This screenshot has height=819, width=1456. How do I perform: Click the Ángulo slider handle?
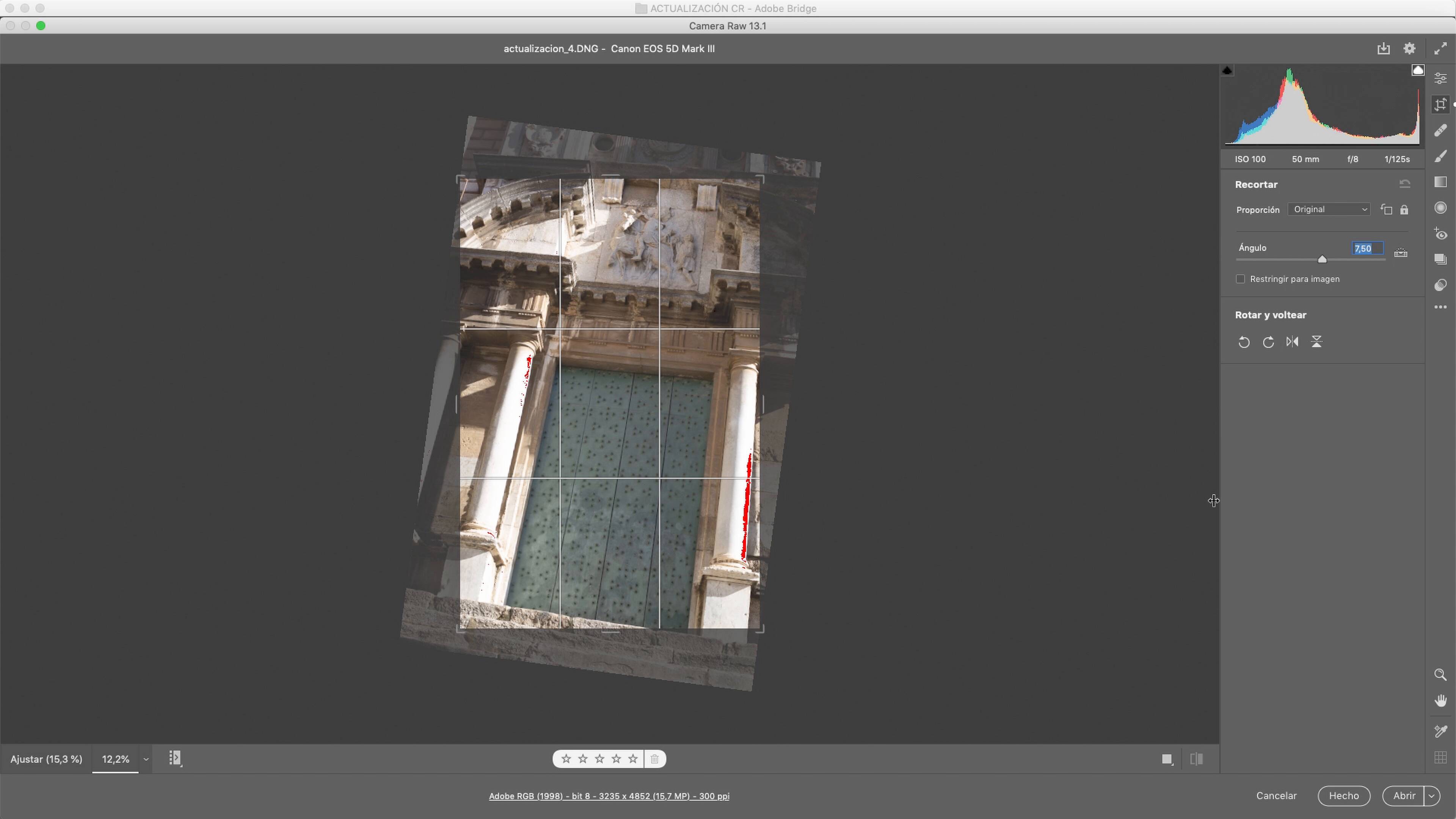tap(1321, 259)
